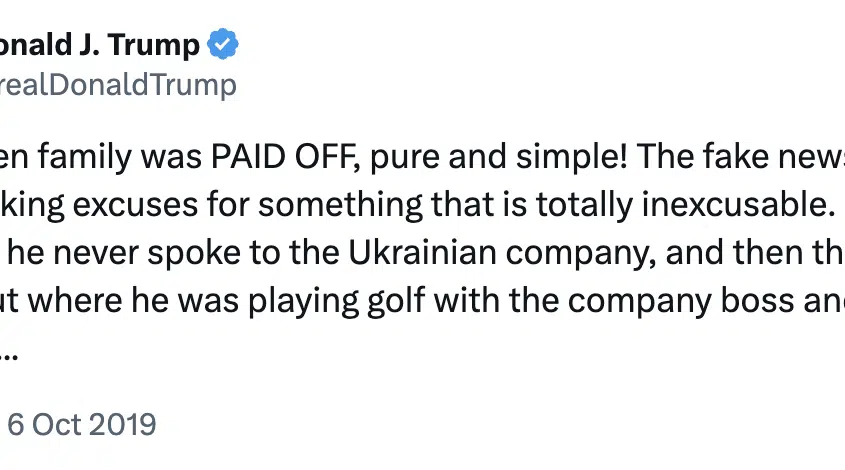Click the word inexcusable in the tweet
This screenshot has width=845, height=470.
point(738,205)
